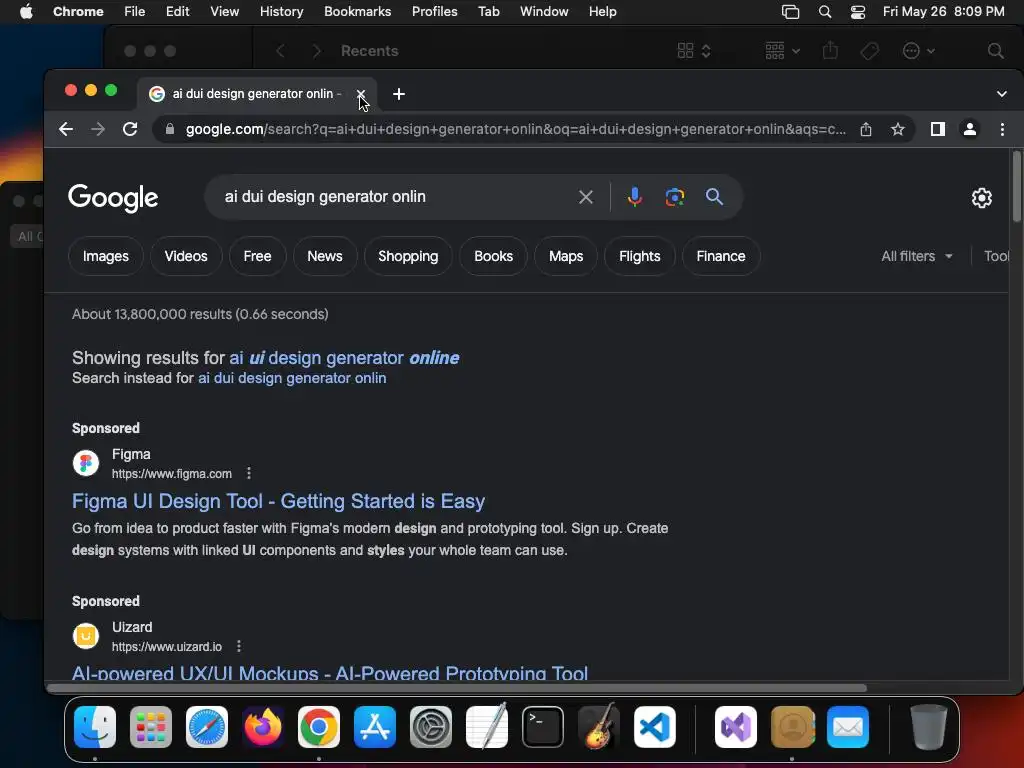The image size is (1024, 768).
Task: Open options for the Figma ad
Action: tap(249, 473)
